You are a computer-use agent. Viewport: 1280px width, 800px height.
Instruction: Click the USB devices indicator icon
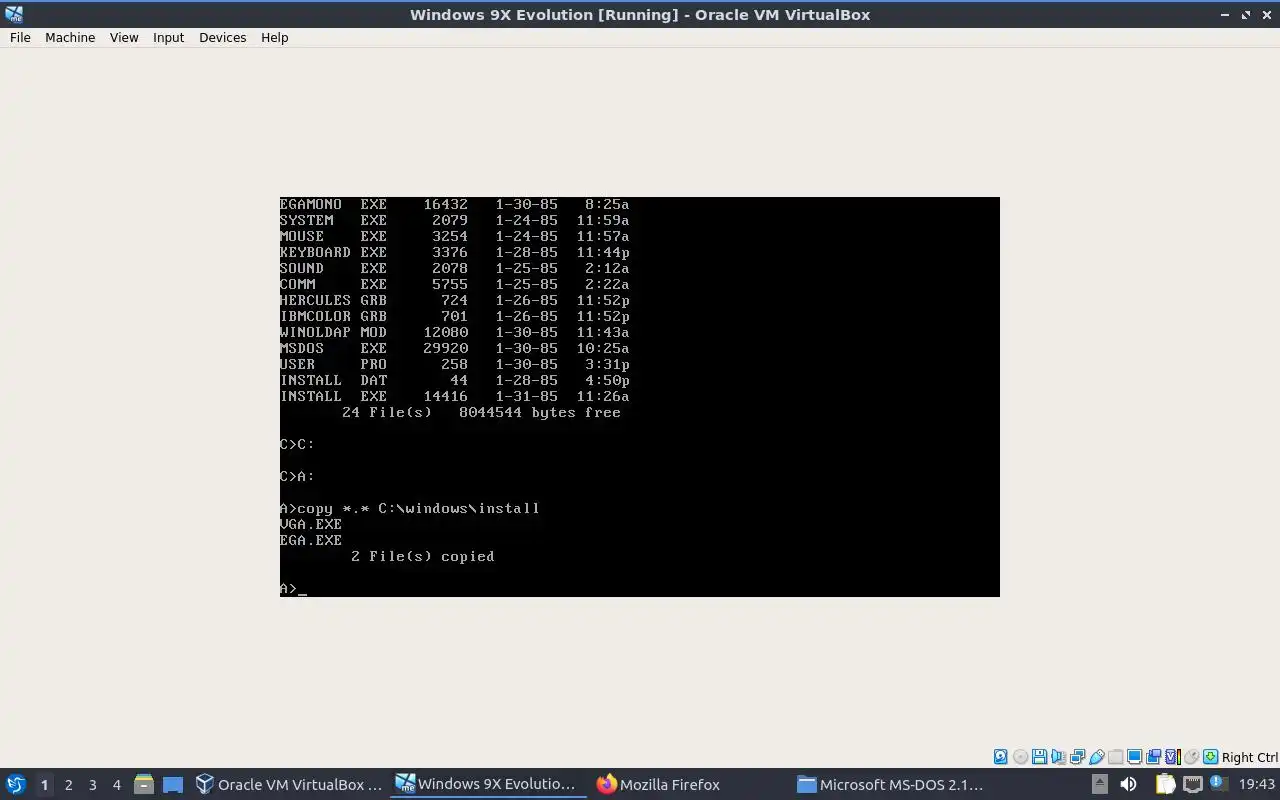pyautogui.click(x=1096, y=757)
